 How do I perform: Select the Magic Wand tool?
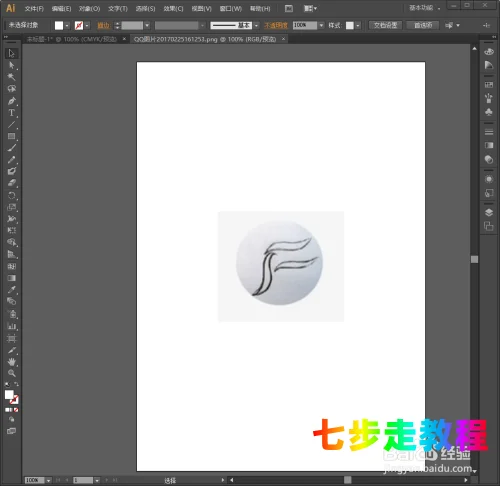(x=11, y=77)
